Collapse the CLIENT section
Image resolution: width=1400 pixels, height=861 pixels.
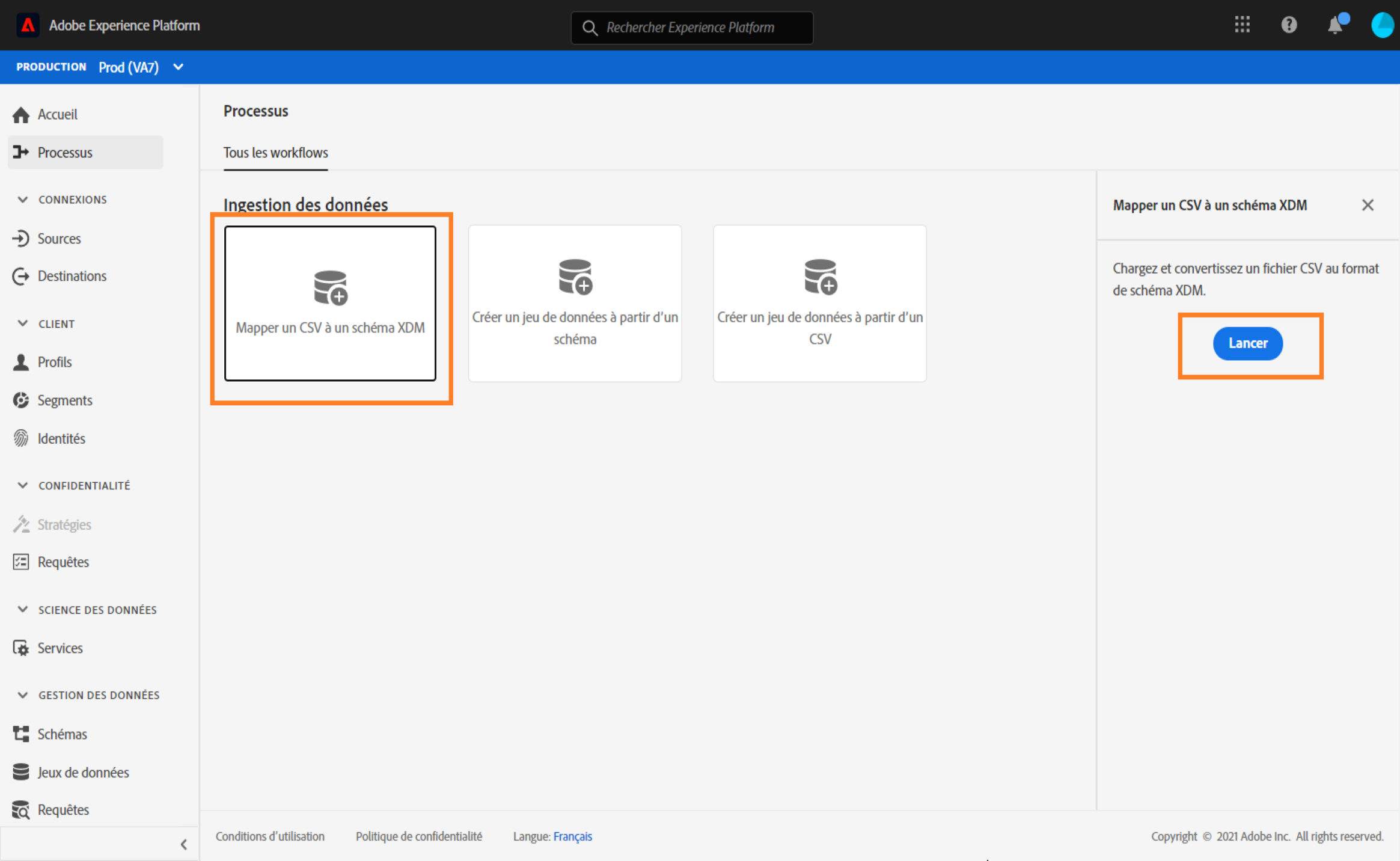click(23, 323)
